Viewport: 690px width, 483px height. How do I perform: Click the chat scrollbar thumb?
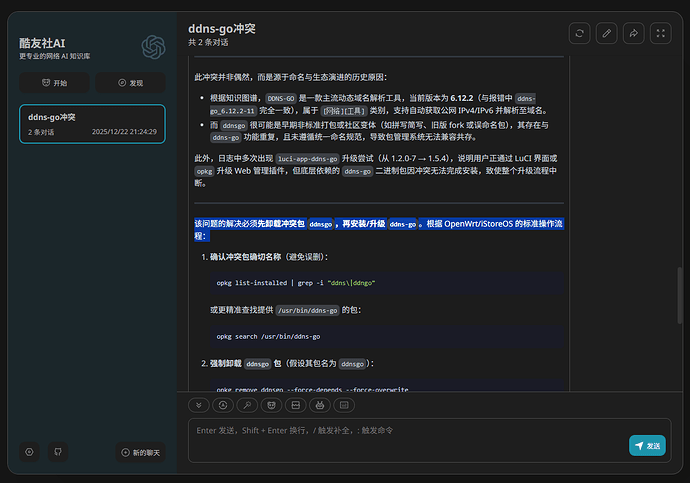click(x=680, y=295)
